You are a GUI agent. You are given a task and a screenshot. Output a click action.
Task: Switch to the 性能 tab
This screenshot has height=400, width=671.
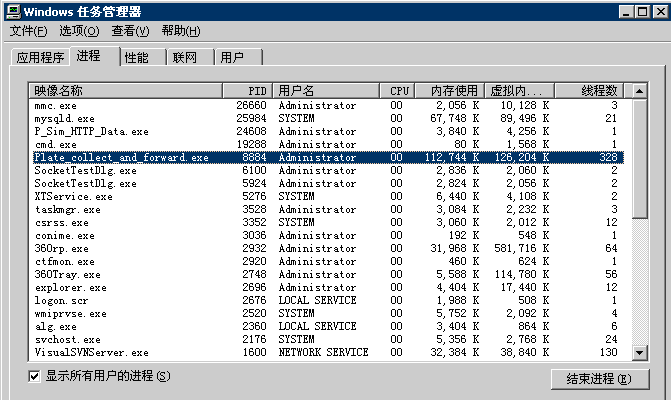pyautogui.click(x=143, y=57)
